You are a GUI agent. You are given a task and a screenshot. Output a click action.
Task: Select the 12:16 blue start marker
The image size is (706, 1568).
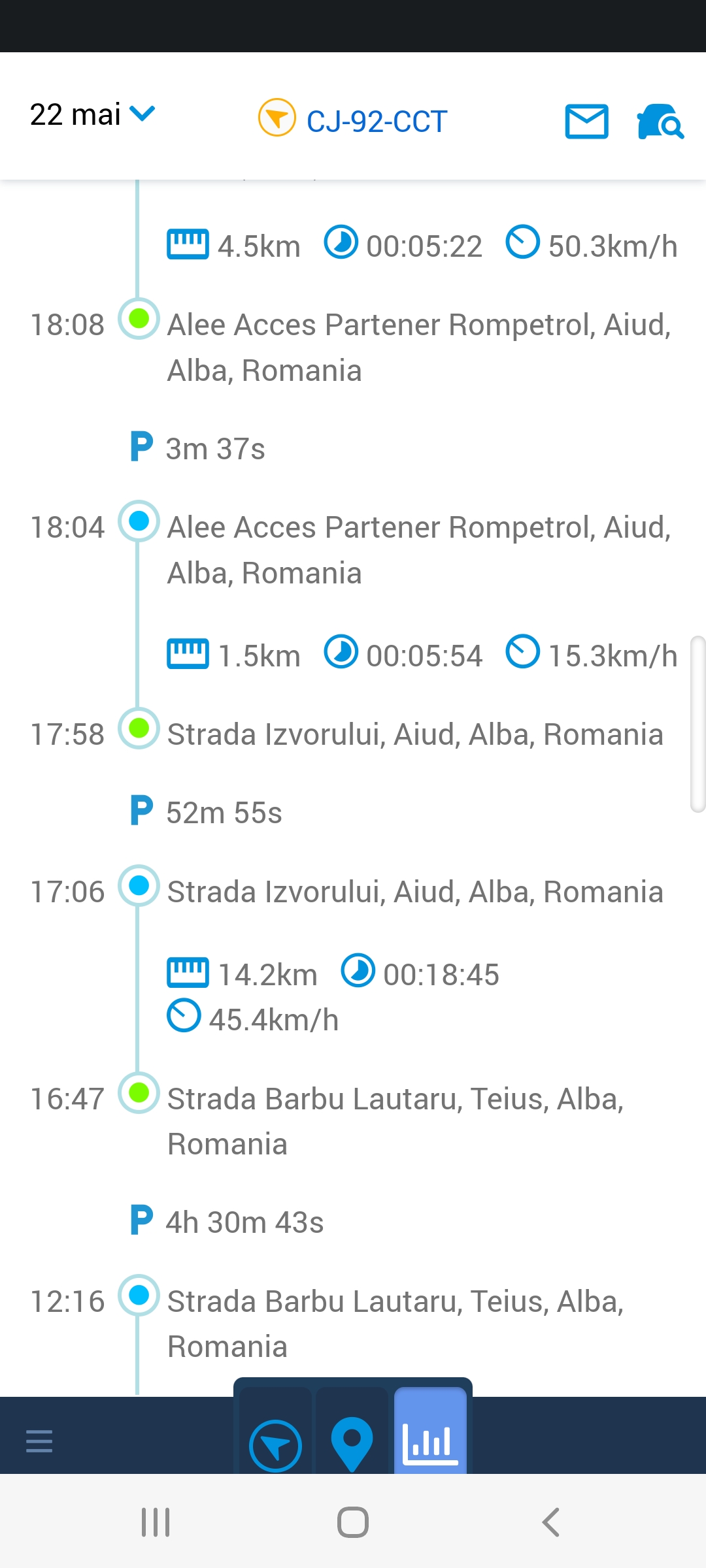[x=139, y=1295]
